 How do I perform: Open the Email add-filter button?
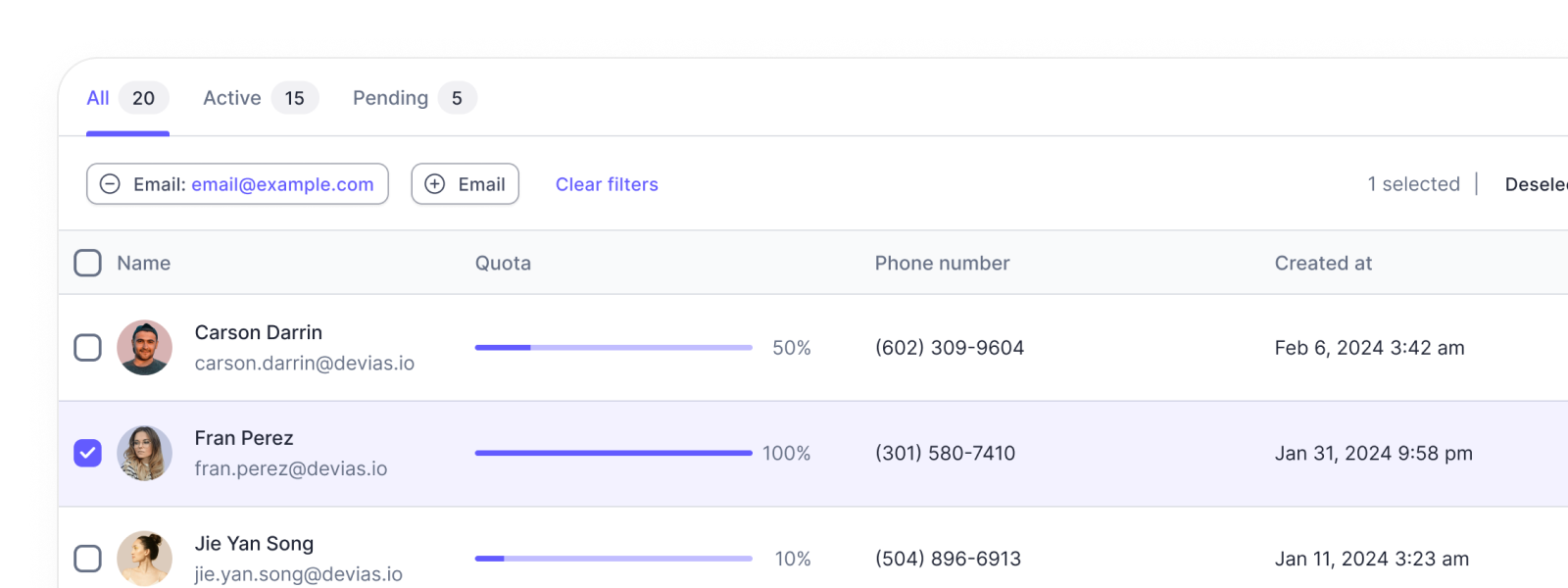[x=465, y=184]
